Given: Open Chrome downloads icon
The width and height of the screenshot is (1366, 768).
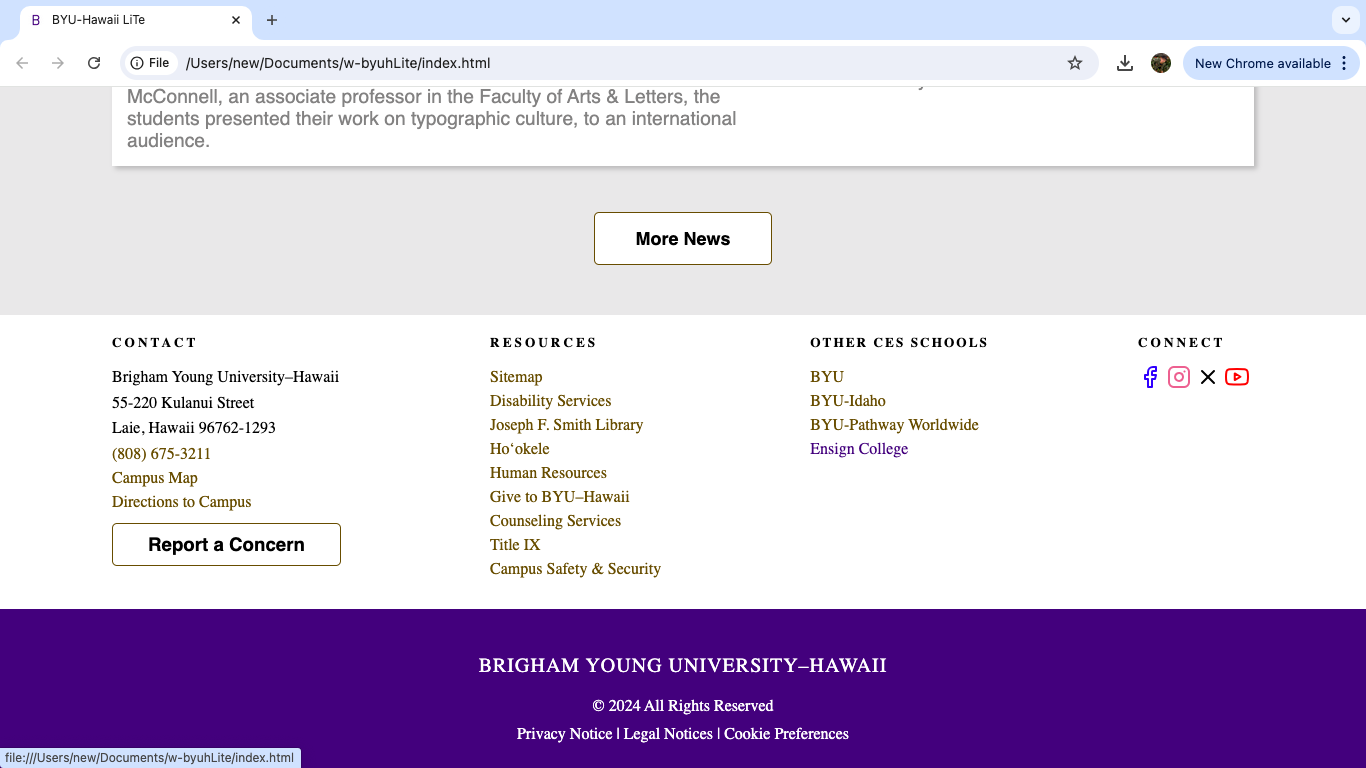Looking at the screenshot, I should pos(1125,63).
